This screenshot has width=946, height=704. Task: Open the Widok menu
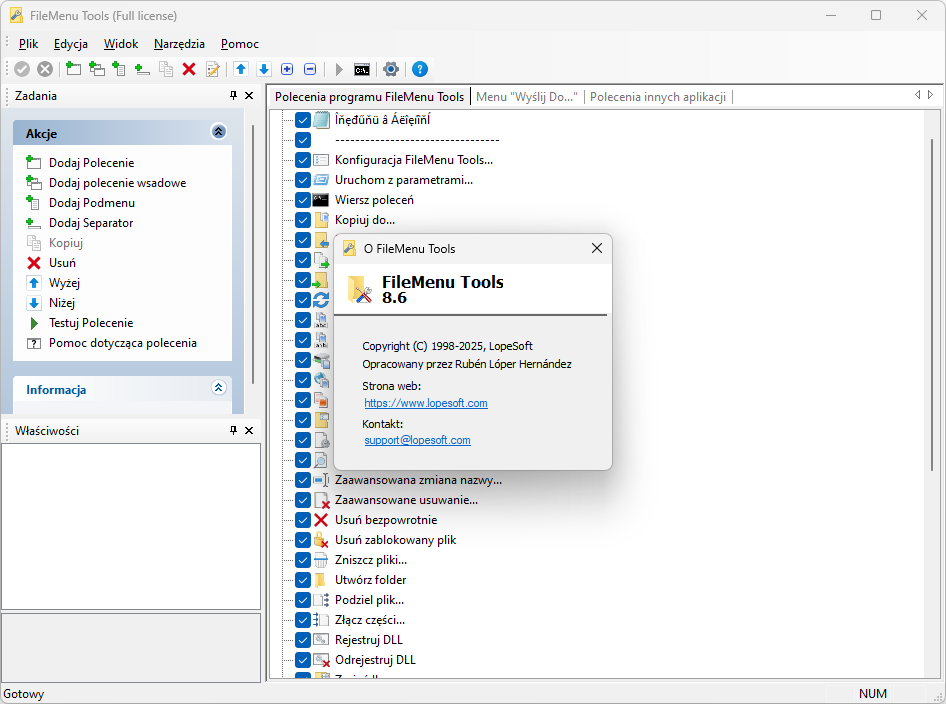pos(121,44)
